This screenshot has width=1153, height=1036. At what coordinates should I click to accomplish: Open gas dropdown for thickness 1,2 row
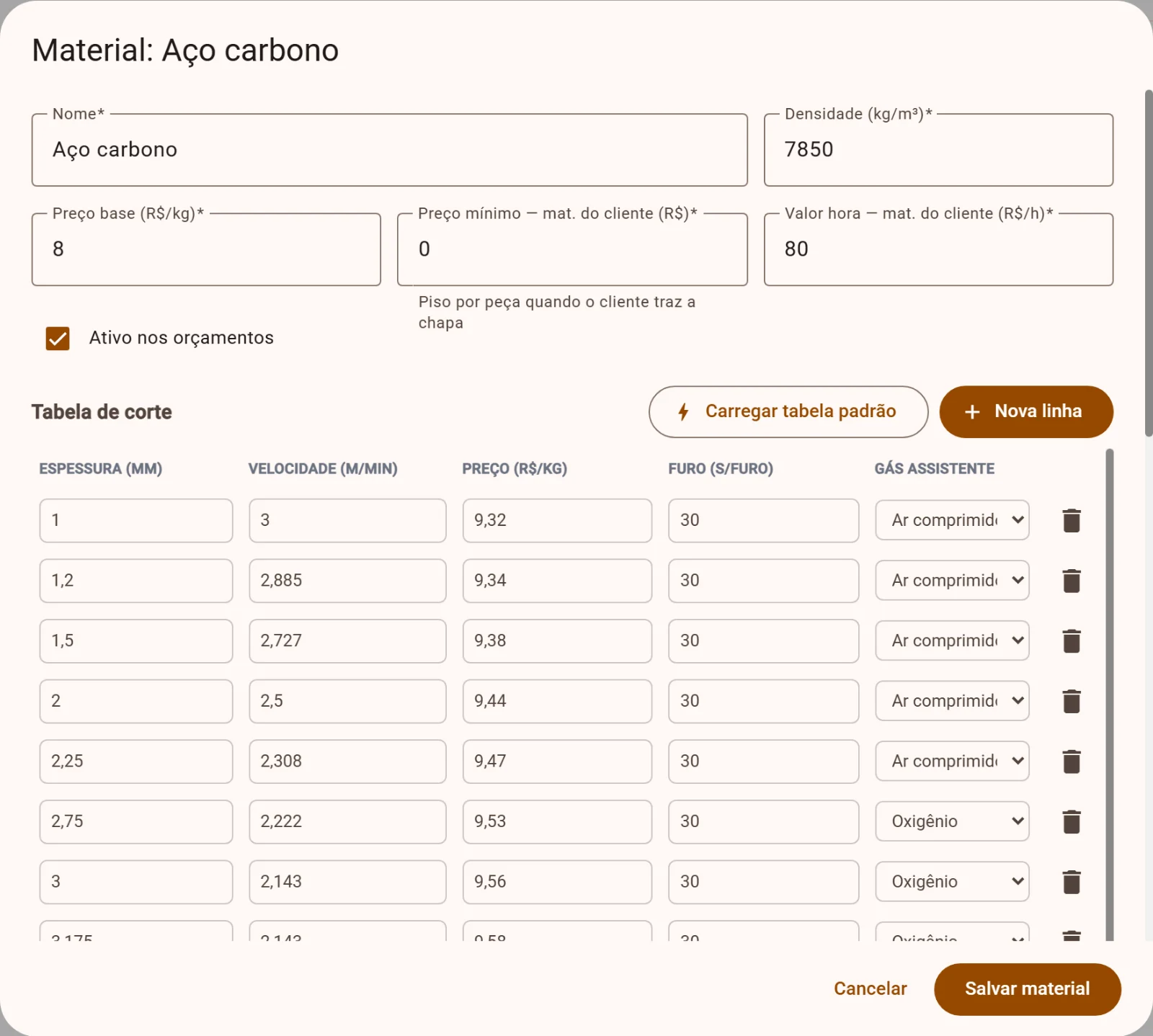click(x=952, y=581)
